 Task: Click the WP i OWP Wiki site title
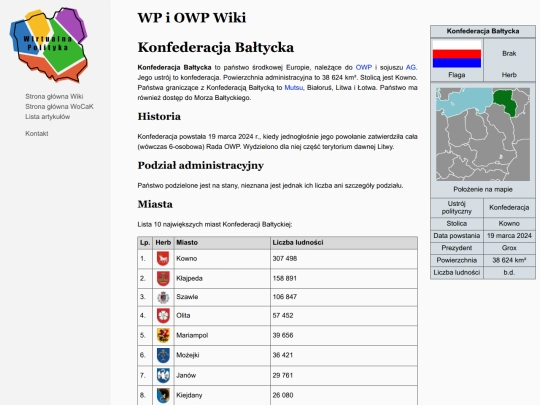point(192,18)
